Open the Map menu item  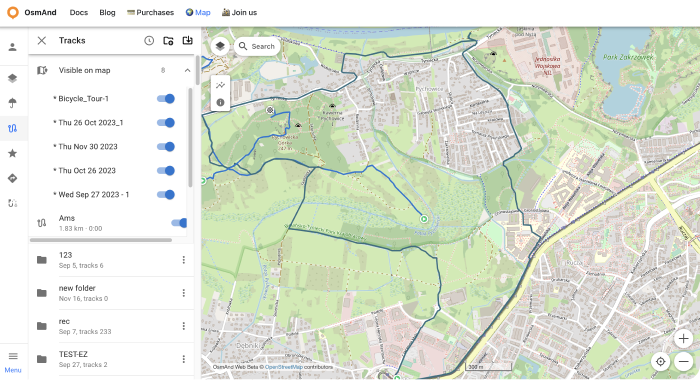[x=198, y=13]
